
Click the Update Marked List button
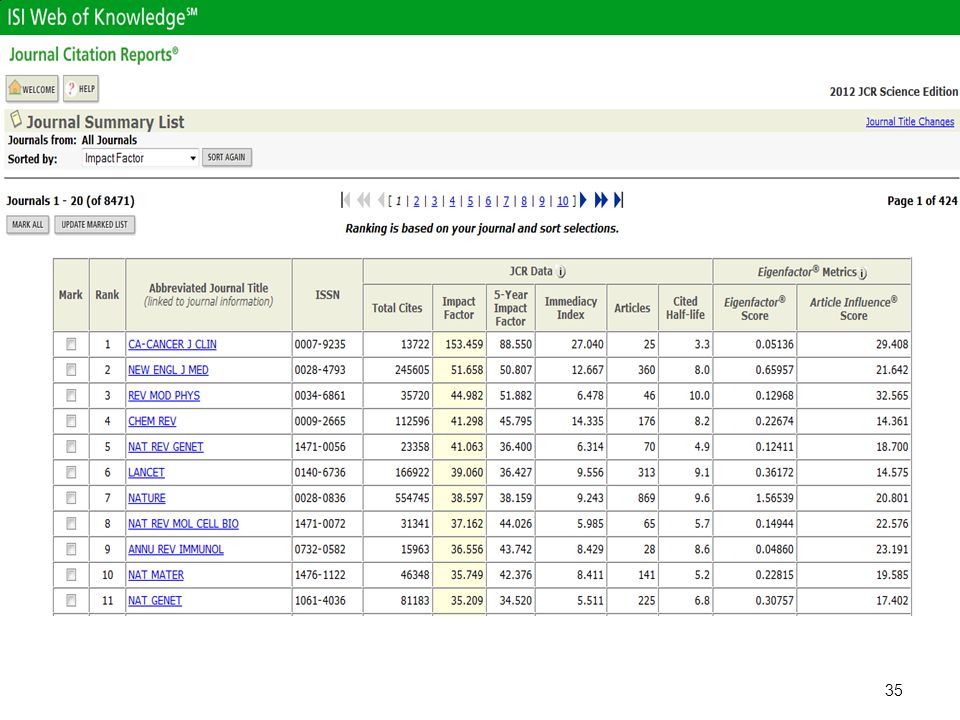point(94,225)
